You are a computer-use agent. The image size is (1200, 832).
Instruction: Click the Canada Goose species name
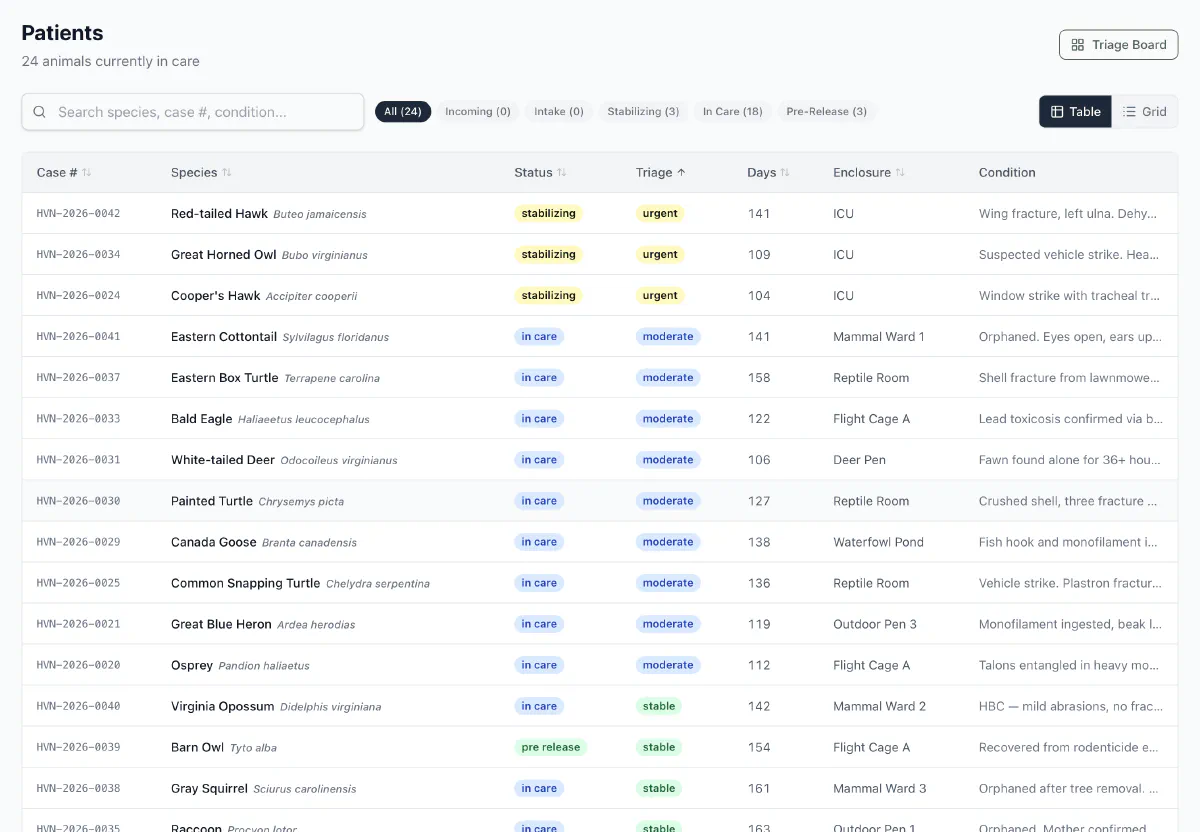[214, 542]
